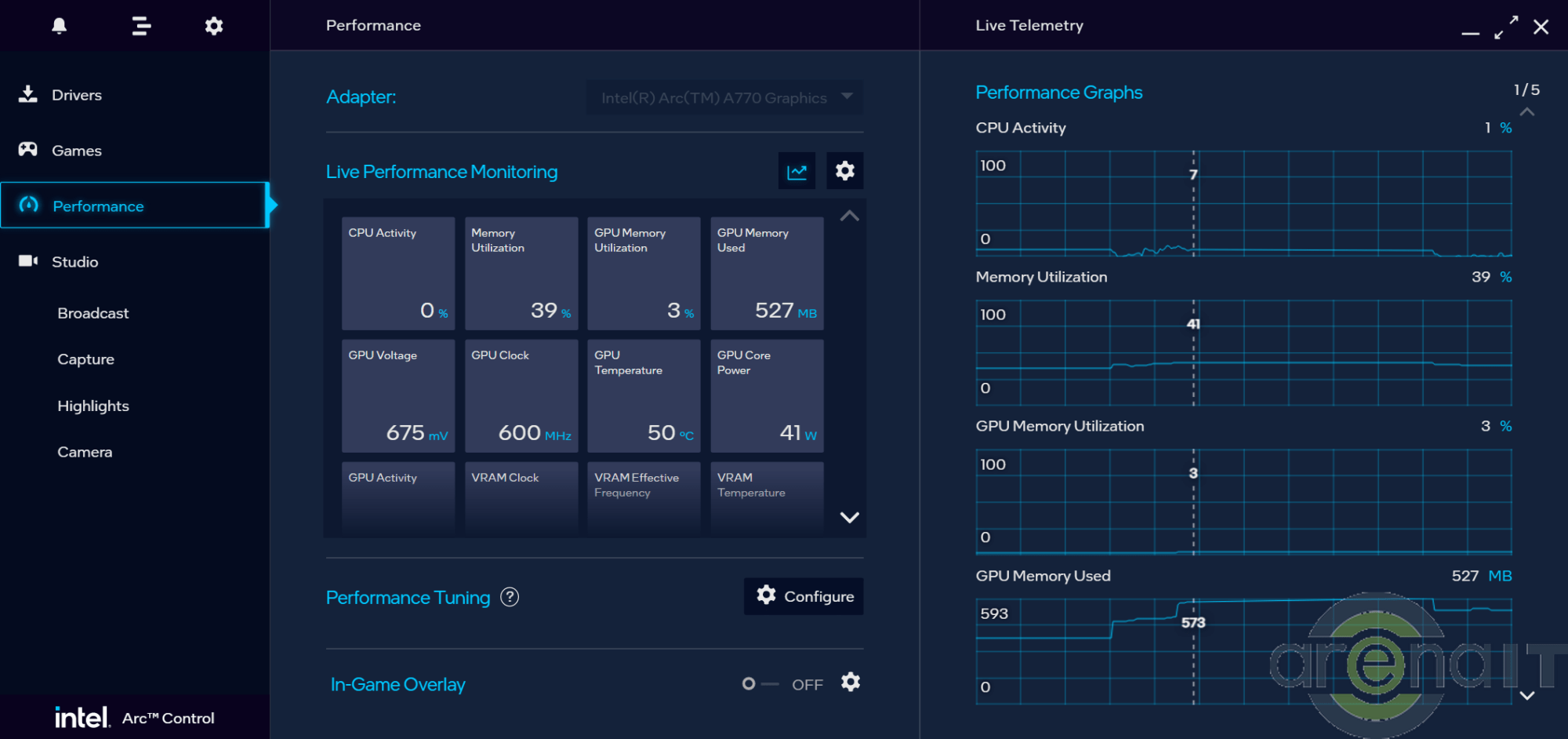The width and height of the screenshot is (1568, 739).
Task: Click the resize window arrows icon
Action: pyautogui.click(x=1505, y=27)
